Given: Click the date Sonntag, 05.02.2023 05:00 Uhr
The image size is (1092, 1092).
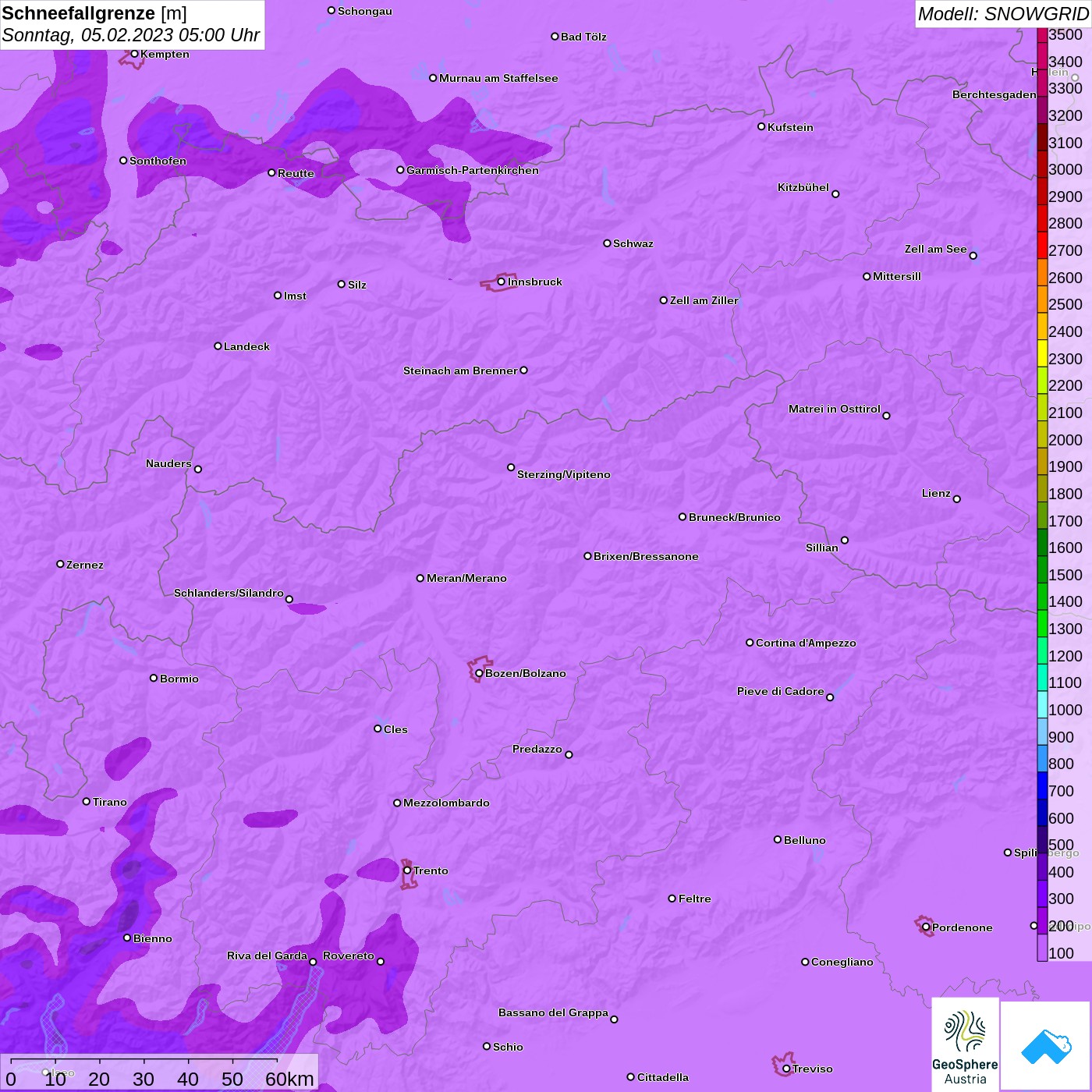Looking at the screenshot, I should (131, 35).
